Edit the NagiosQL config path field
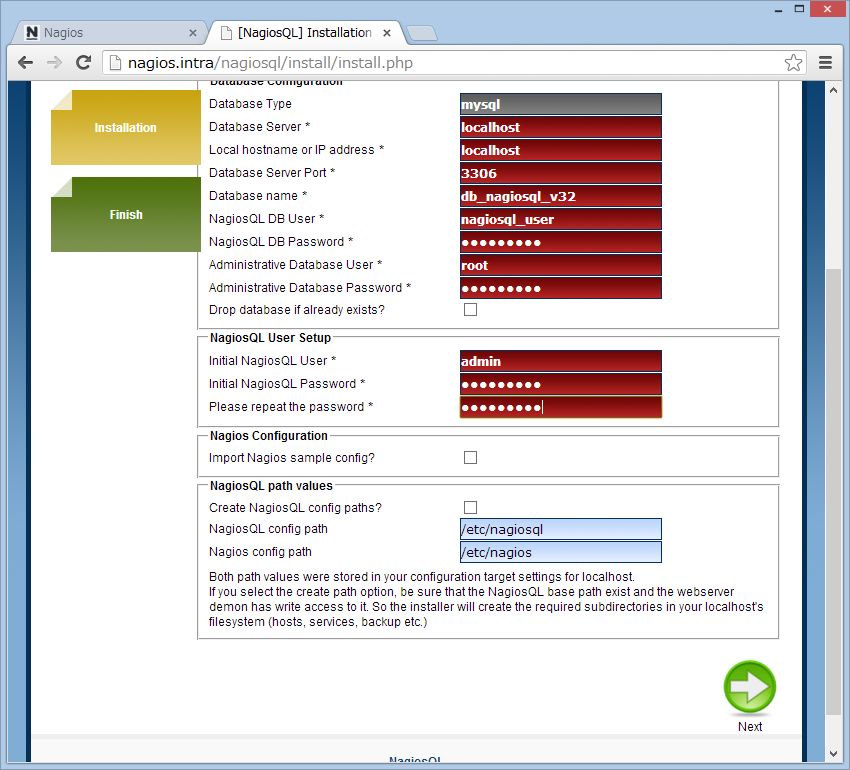 tap(561, 529)
